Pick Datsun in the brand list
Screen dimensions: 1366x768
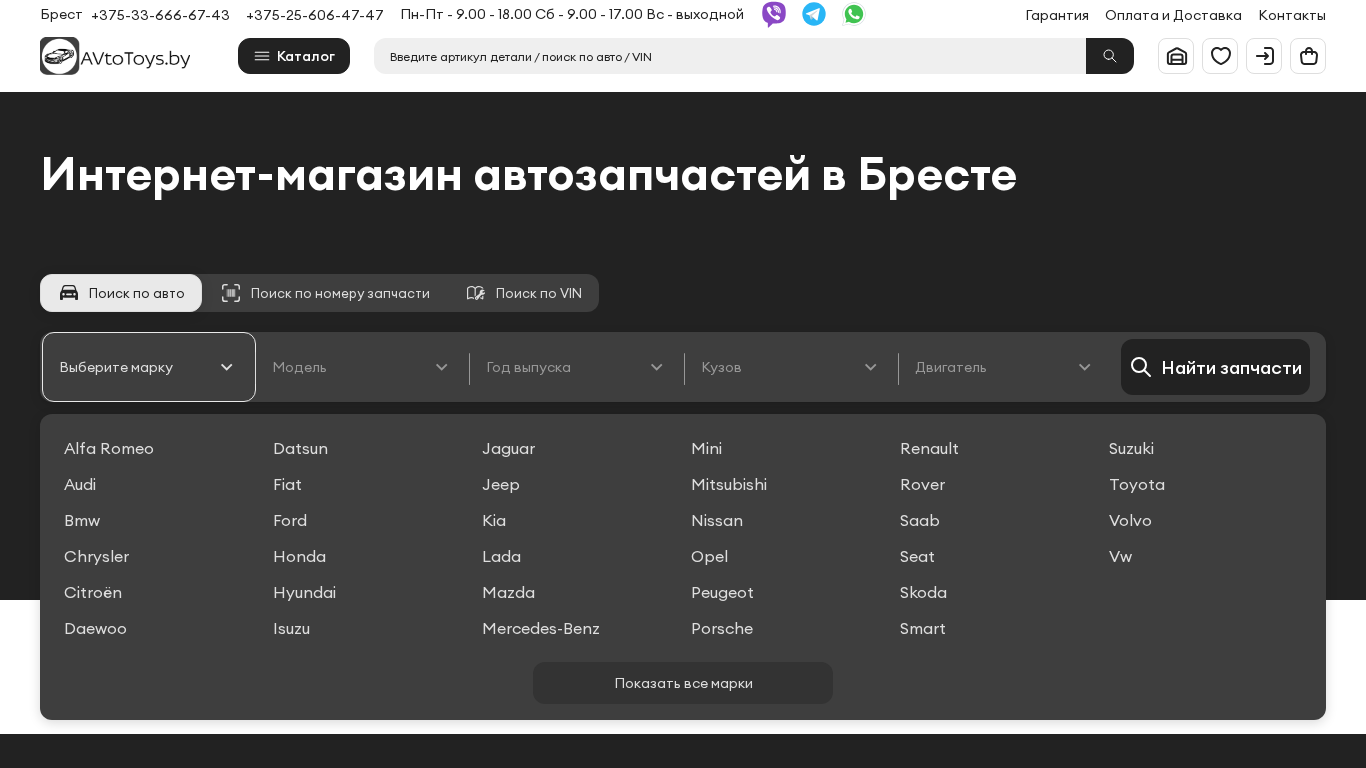coord(300,448)
